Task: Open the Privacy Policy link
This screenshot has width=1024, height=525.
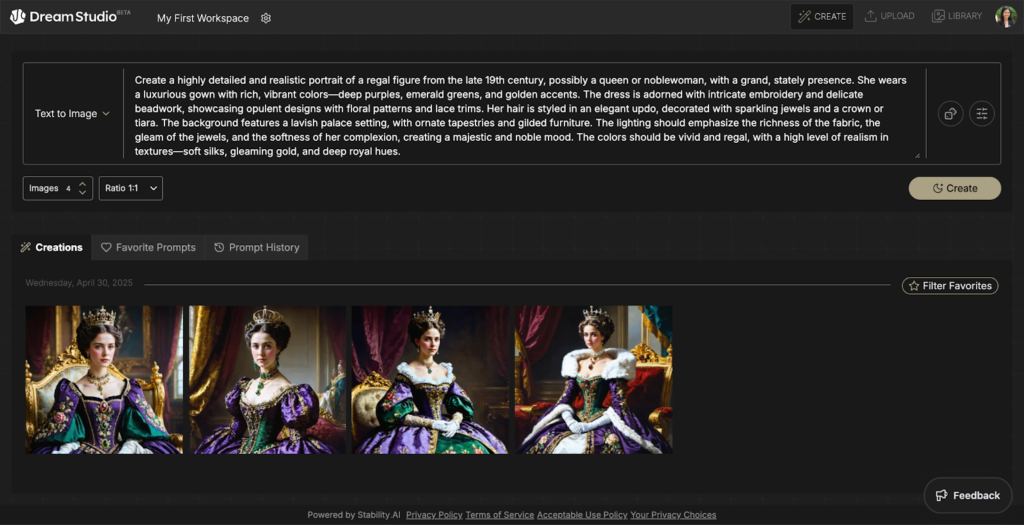Action: [x=434, y=515]
